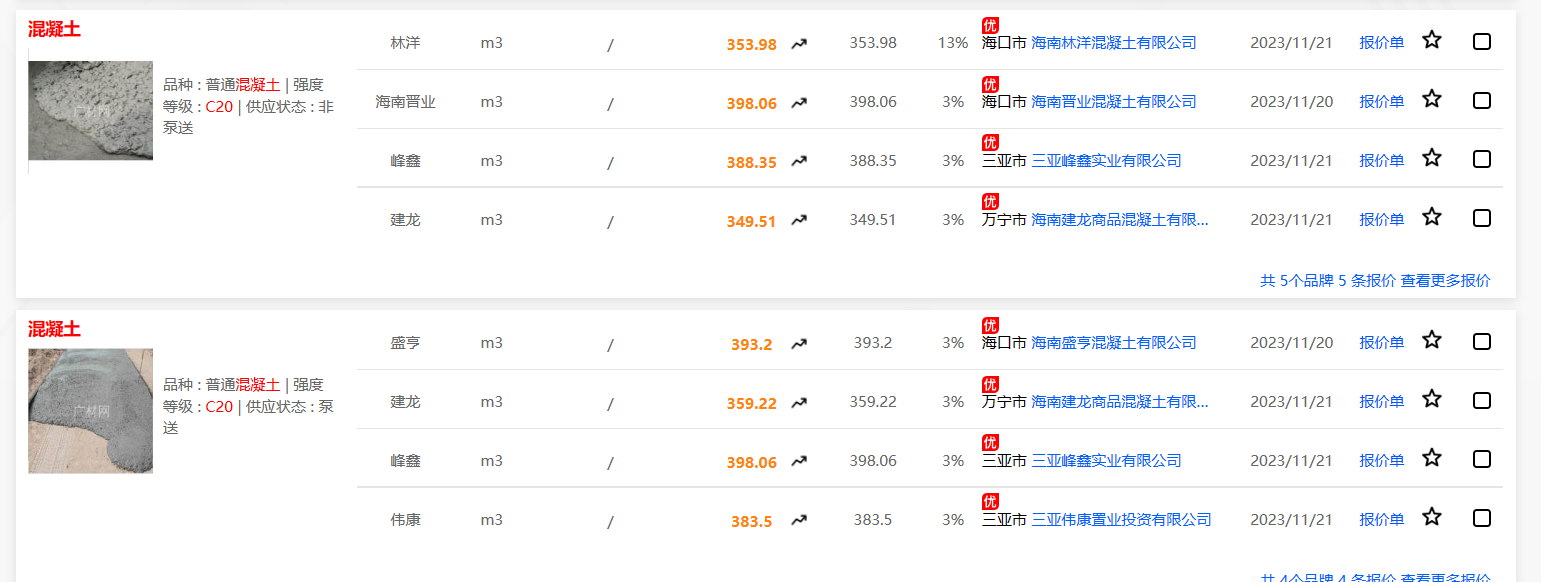Tick checkbox for 林洋 353.98 row
This screenshot has height=582, width=1541.
click(x=1482, y=41)
